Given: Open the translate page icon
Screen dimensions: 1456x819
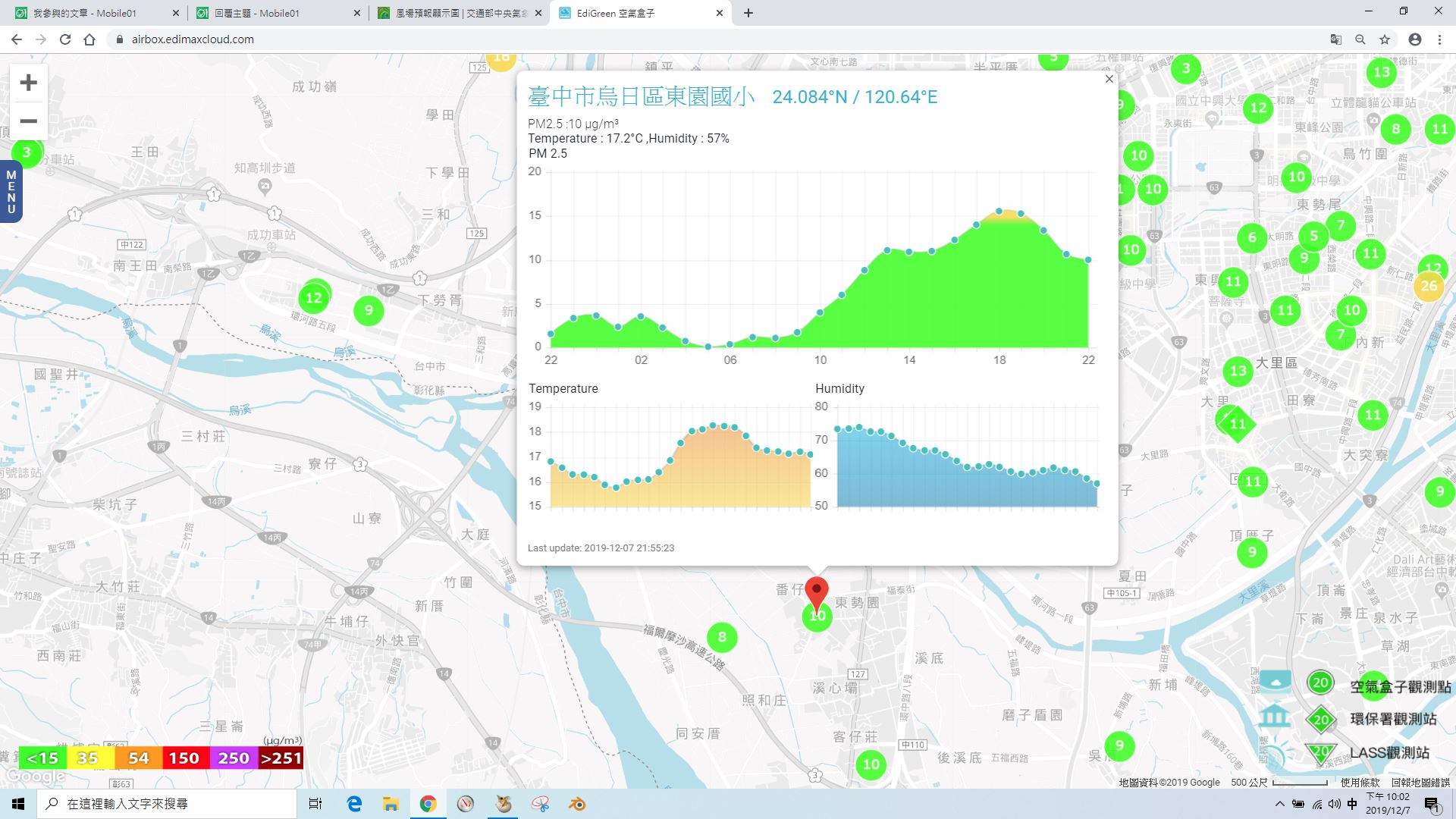Looking at the screenshot, I should [1336, 39].
